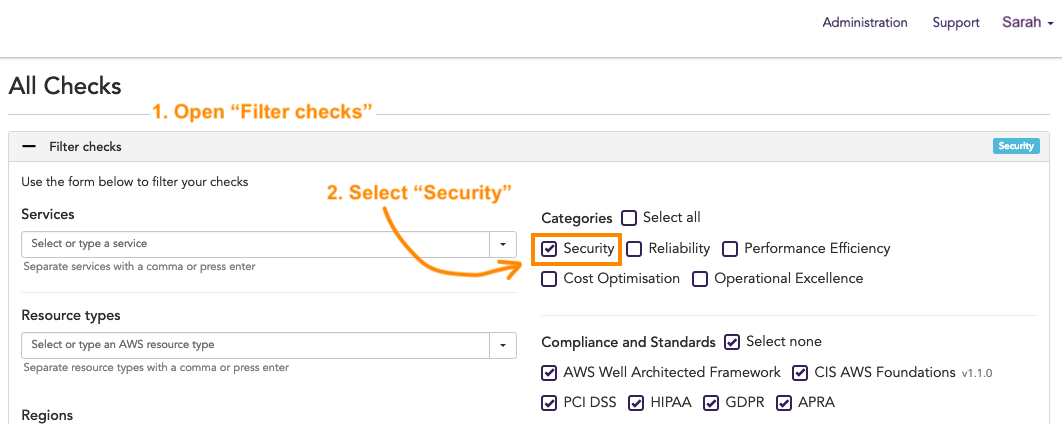Check the Operational Excellence checkbox

(x=700, y=278)
